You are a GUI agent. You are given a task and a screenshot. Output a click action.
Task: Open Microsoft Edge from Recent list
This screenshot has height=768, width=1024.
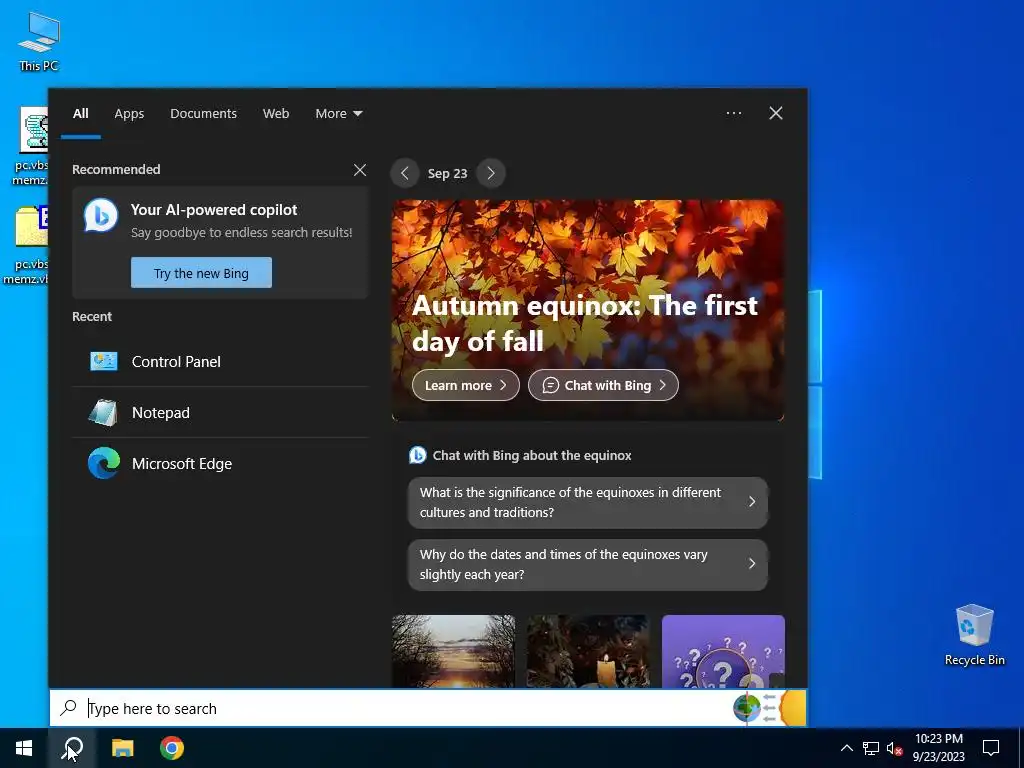coord(220,464)
